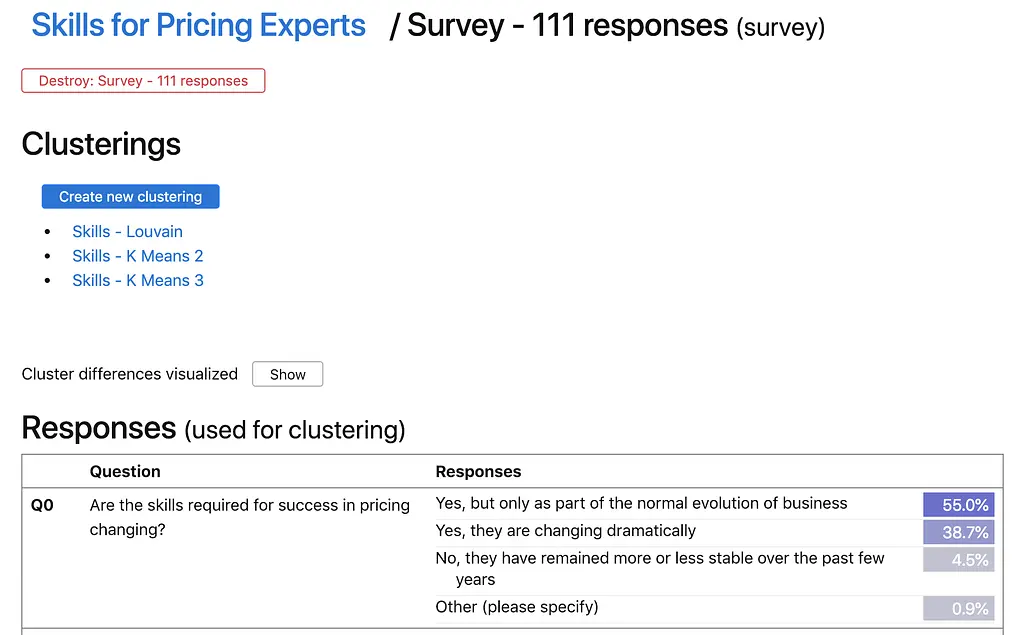Select the Q0 row label
Image resolution: width=1024 pixels, height=635 pixels.
pos(42,505)
